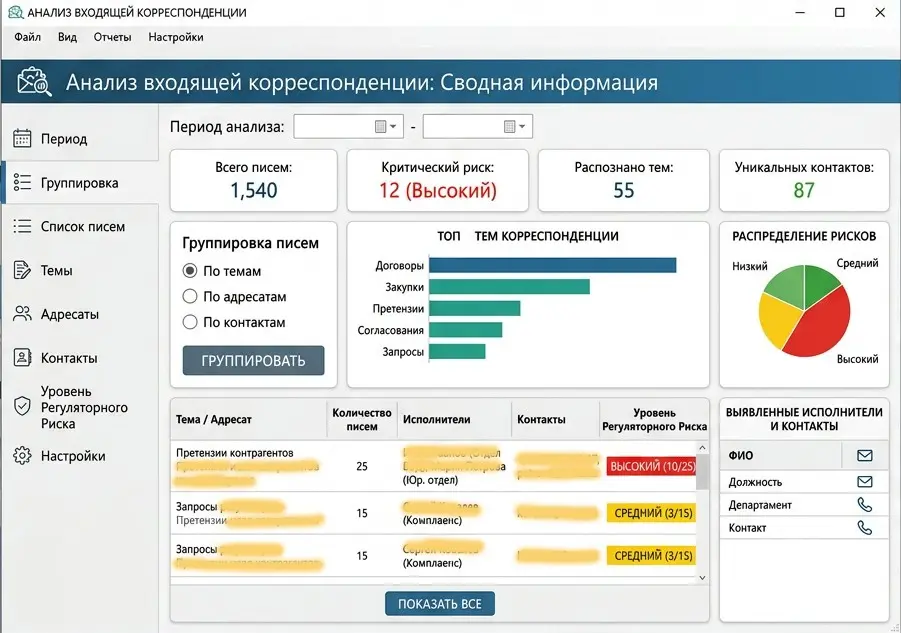This screenshot has height=633, width=901.
Task: Click the Согласования bar in the chart
Action: click(465, 330)
